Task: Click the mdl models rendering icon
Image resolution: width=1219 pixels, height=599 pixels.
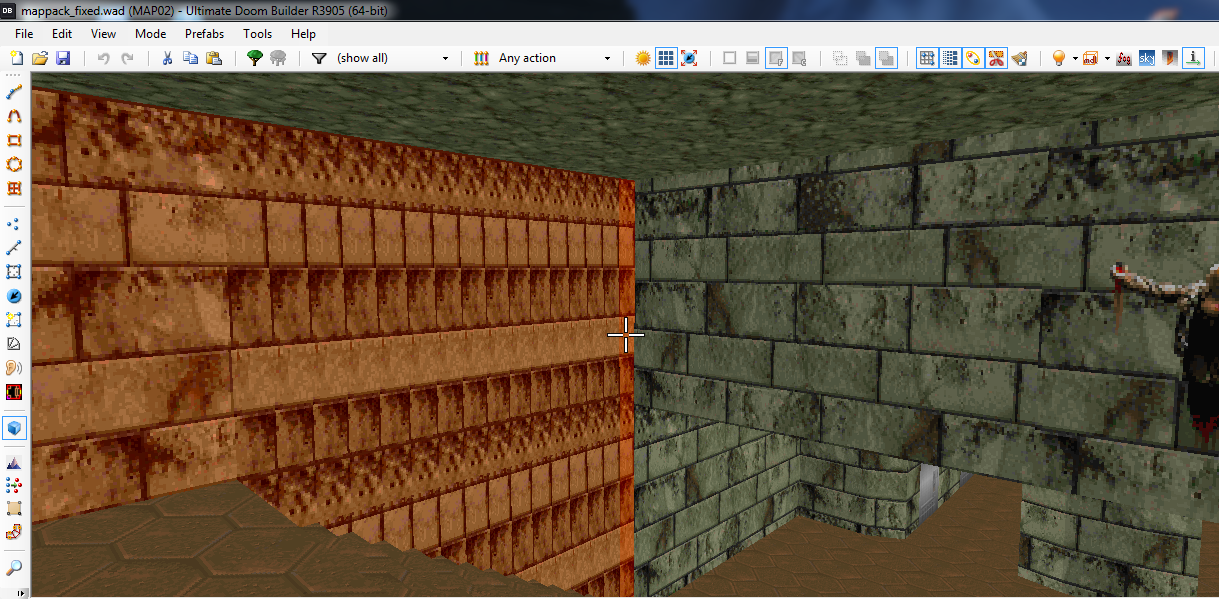Action: [1091, 58]
